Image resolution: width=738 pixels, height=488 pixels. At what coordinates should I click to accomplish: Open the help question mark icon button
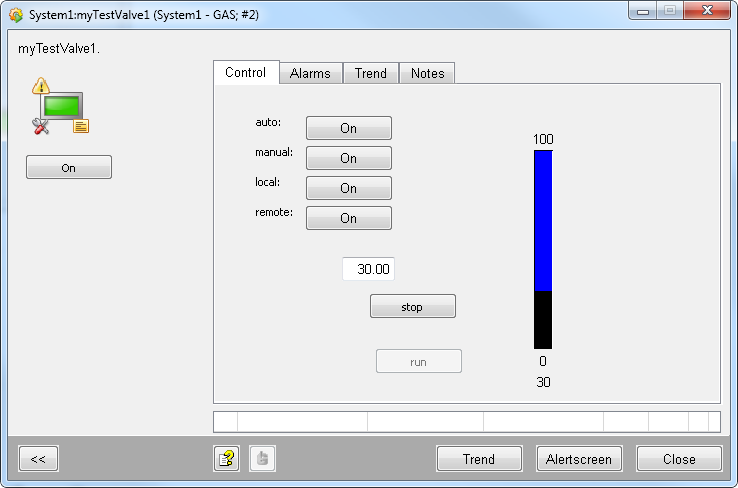pyautogui.click(x=227, y=458)
